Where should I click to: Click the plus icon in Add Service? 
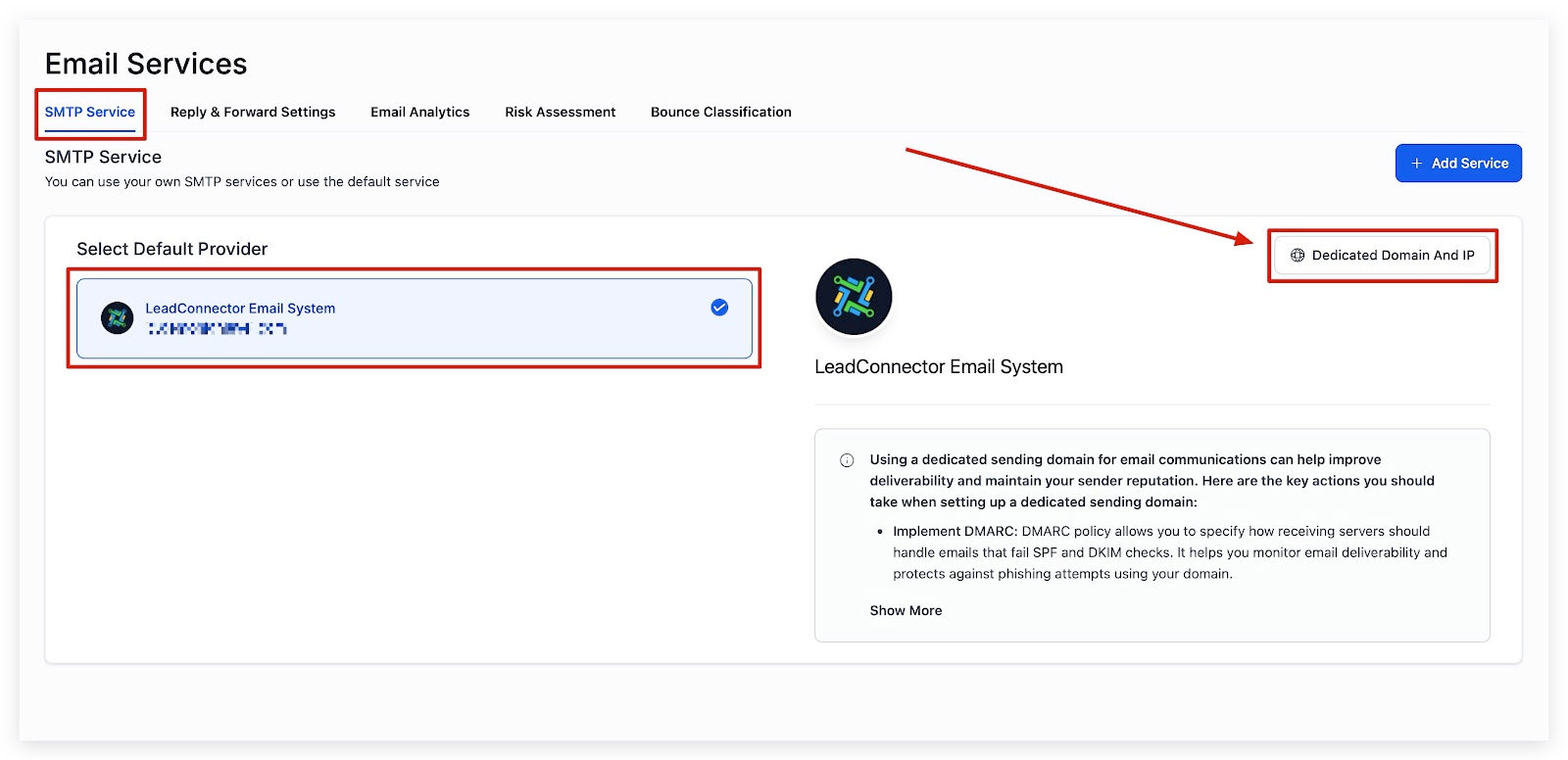click(x=1416, y=164)
